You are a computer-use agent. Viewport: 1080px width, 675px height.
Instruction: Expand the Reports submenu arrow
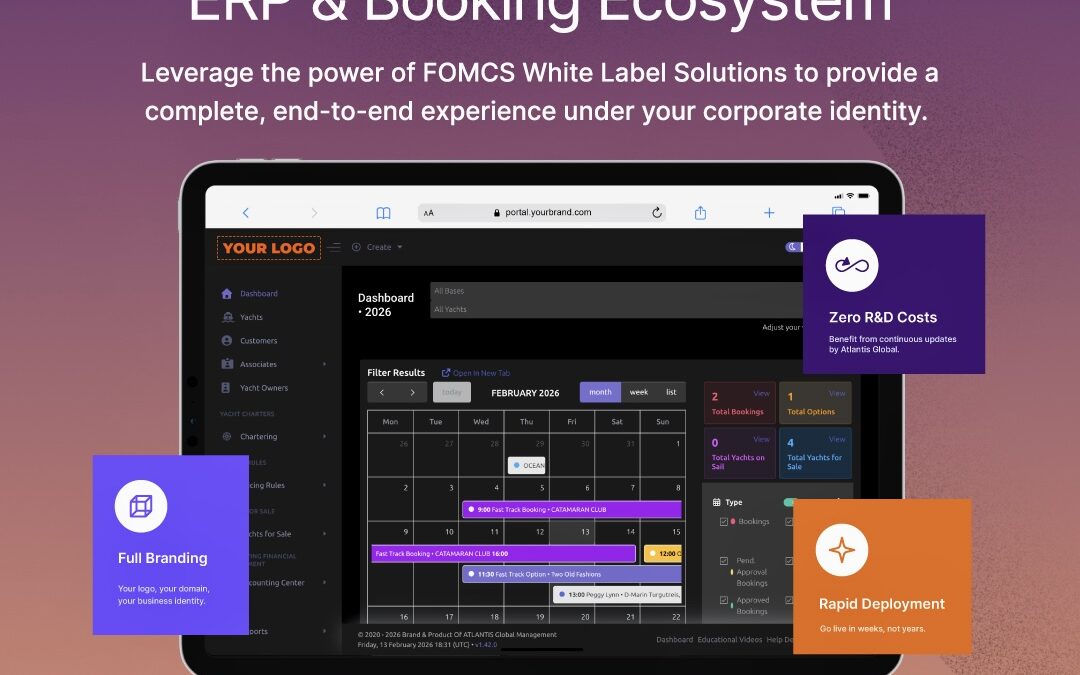[324, 631]
